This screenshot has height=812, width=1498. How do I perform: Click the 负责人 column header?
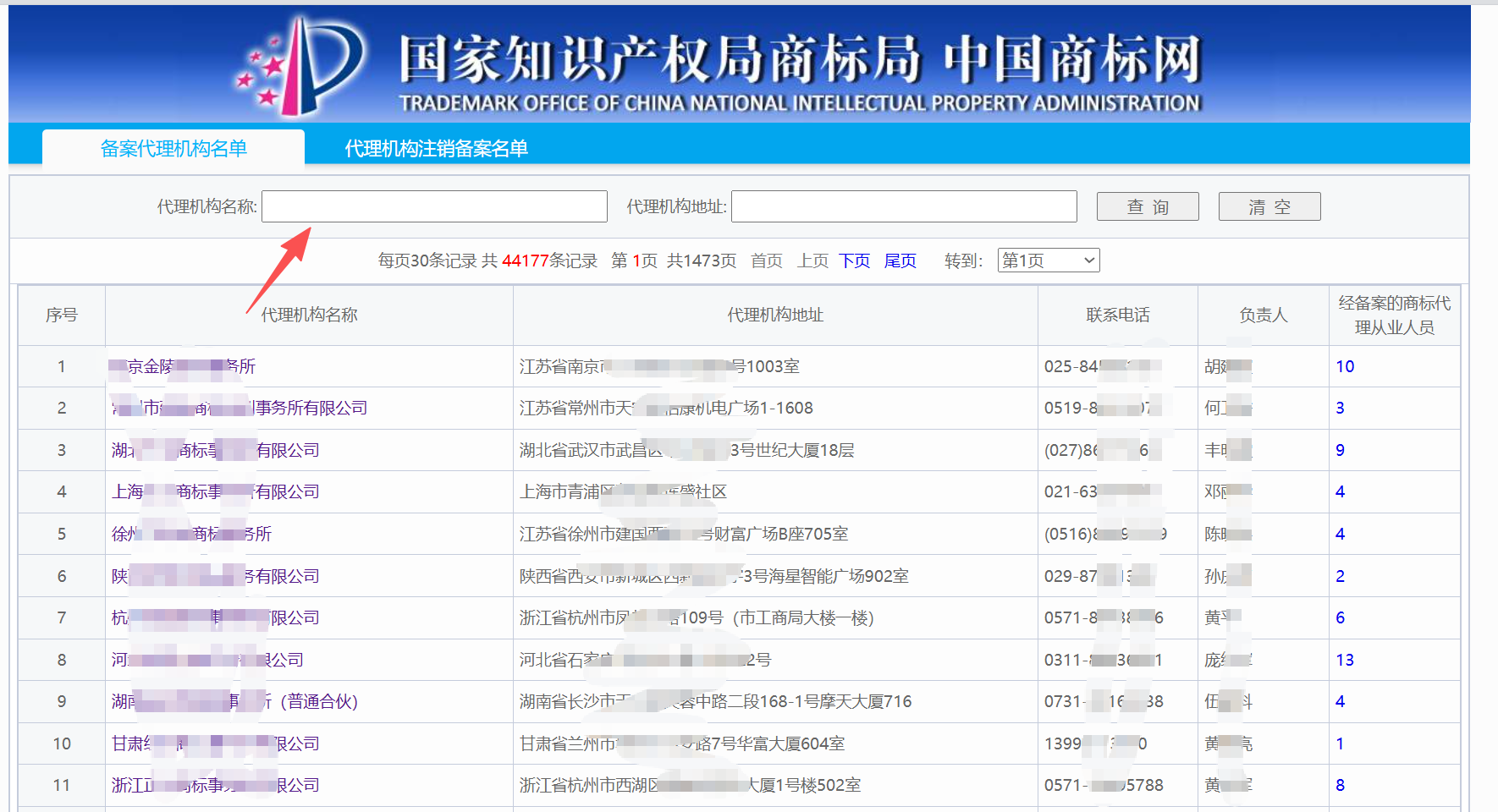[x=1264, y=315]
